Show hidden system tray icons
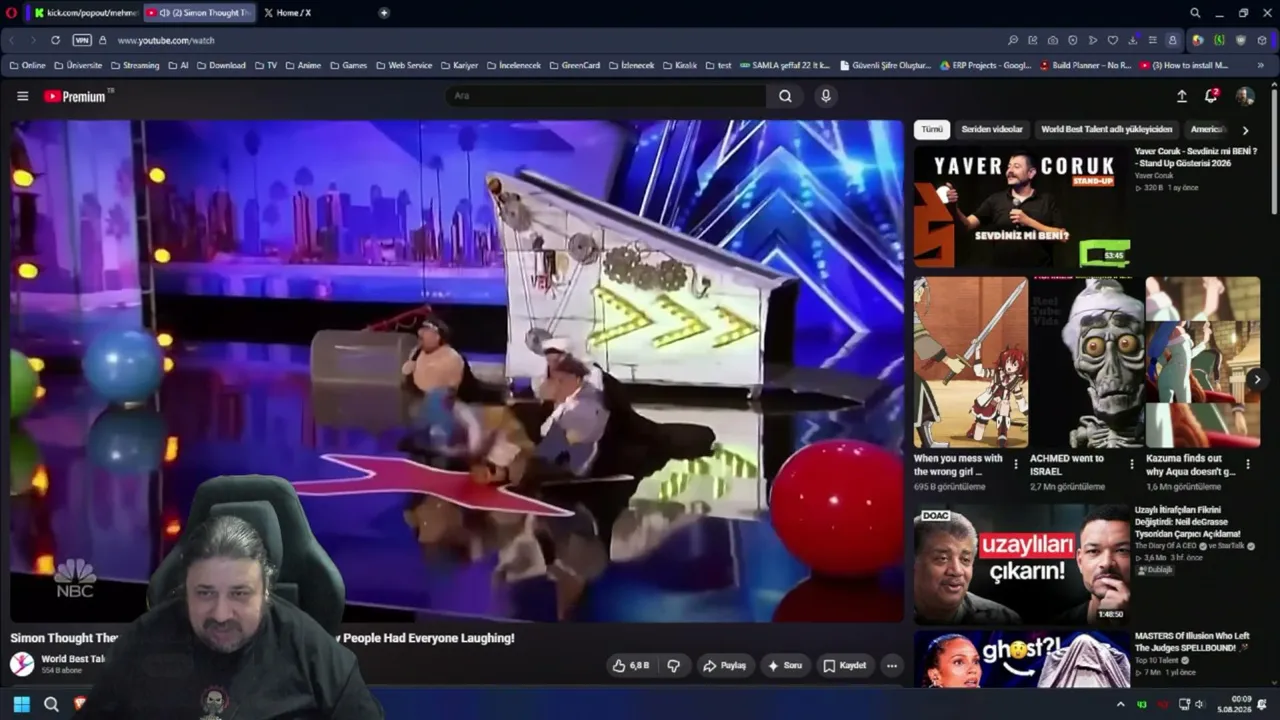The height and width of the screenshot is (720, 1280). [1120, 704]
